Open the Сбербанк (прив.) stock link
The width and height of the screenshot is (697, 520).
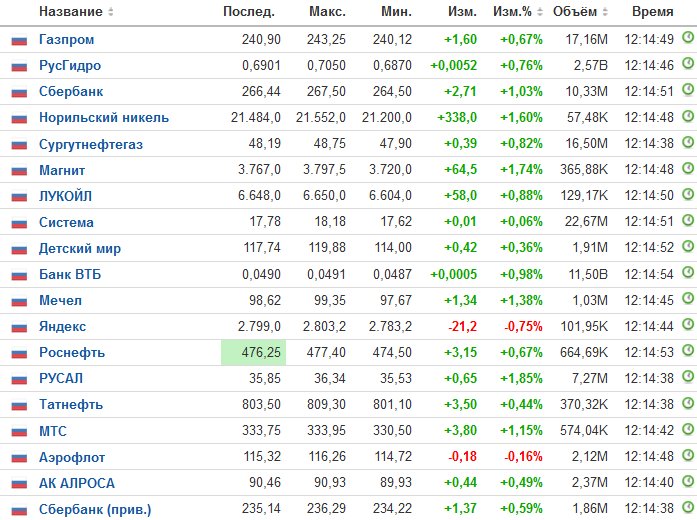tap(95, 509)
